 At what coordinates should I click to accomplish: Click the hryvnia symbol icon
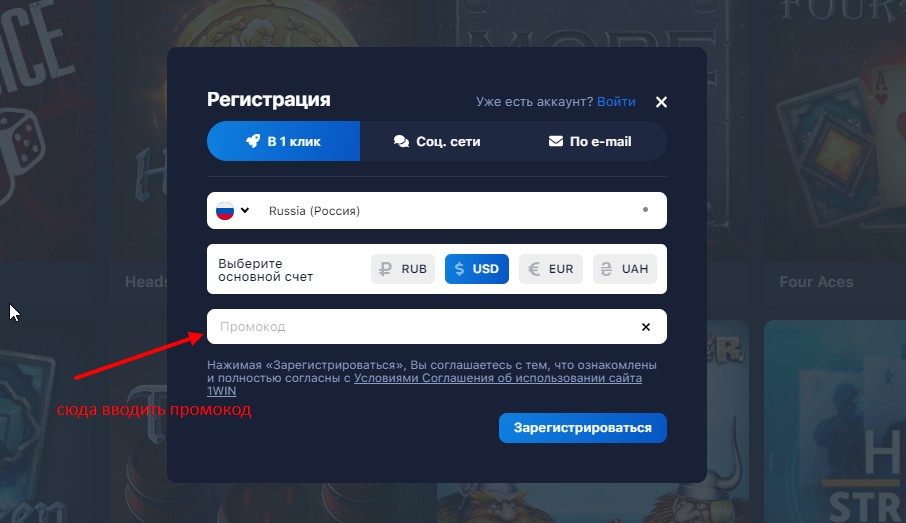click(x=606, y=269)
